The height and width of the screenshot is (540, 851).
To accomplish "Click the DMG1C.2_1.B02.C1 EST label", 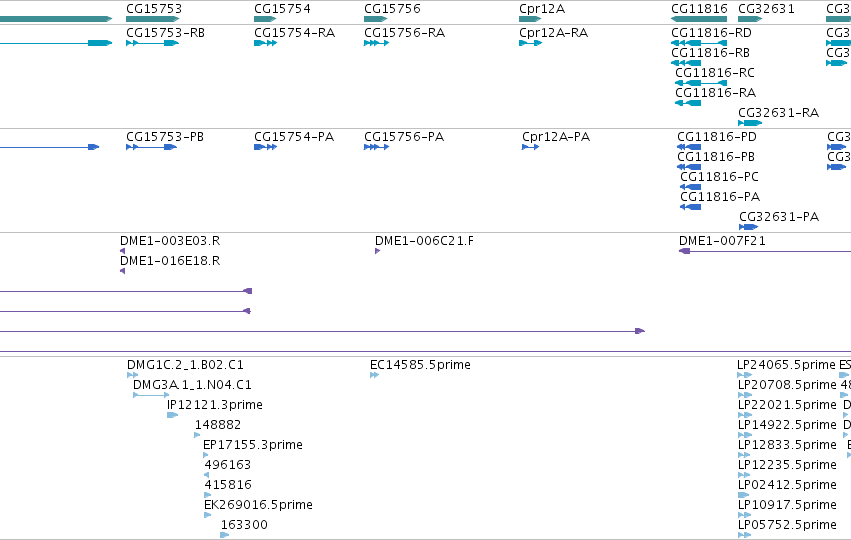I will pyautogui.click(x=185, y=365).
